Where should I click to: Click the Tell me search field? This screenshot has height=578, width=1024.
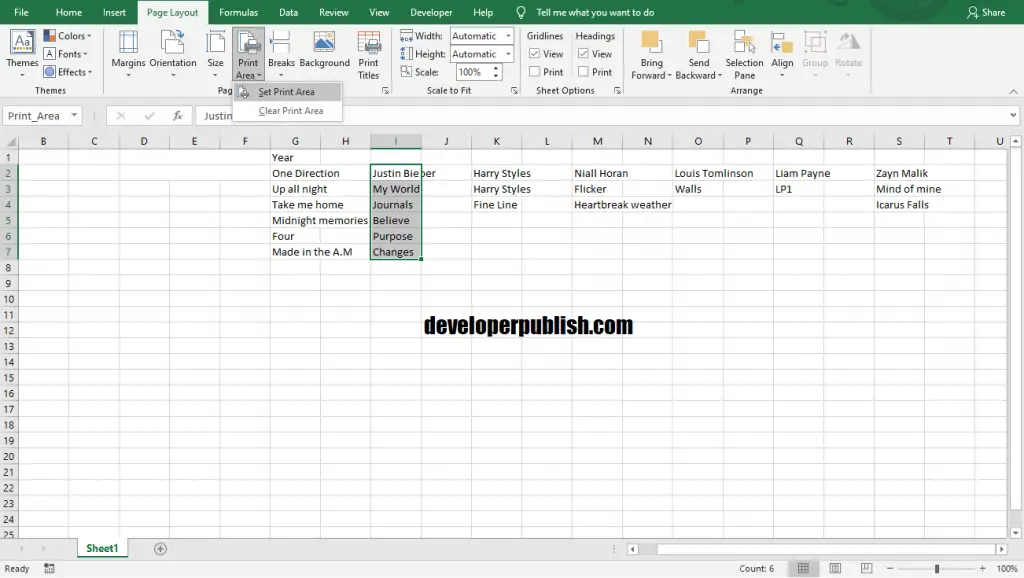pyautogui.click(x=595, y=12)
